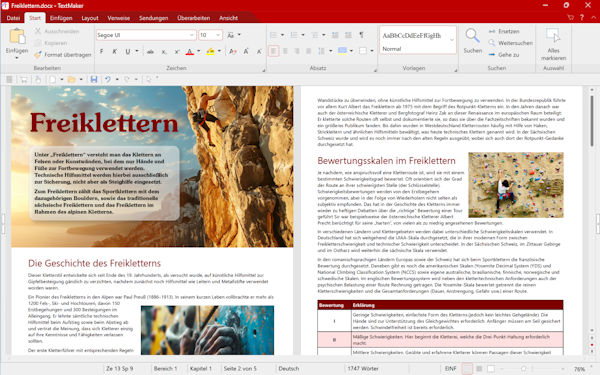The width and height of the screenshot is (600, 375).
Task: Click increase indent icon
Action: (348, 35)
